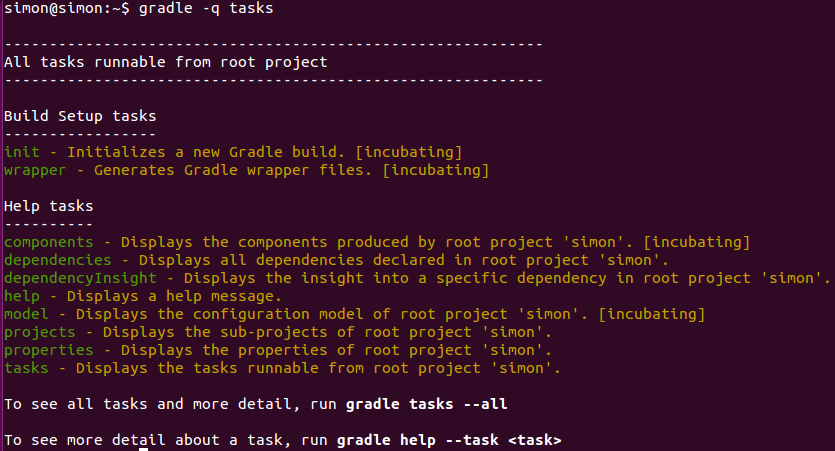Image resolution: width=835 pixels, height=451 pixels.
Task: Click the 'All tasks runnable from root project' line
Action: pyautogui.click(x=165, y=62)
